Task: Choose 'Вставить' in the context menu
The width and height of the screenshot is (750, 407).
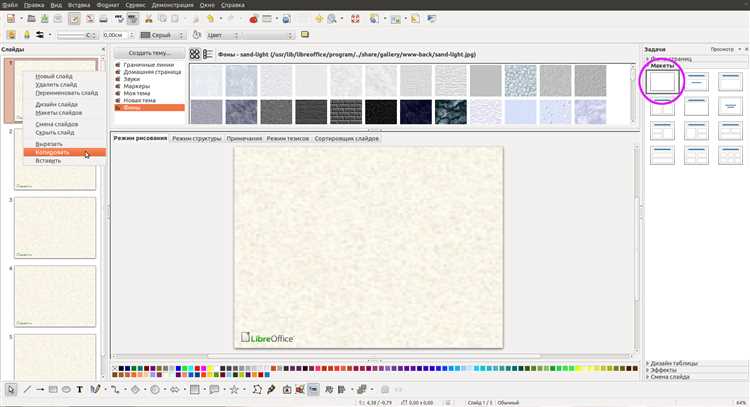Action: click(x=65, y=161)
